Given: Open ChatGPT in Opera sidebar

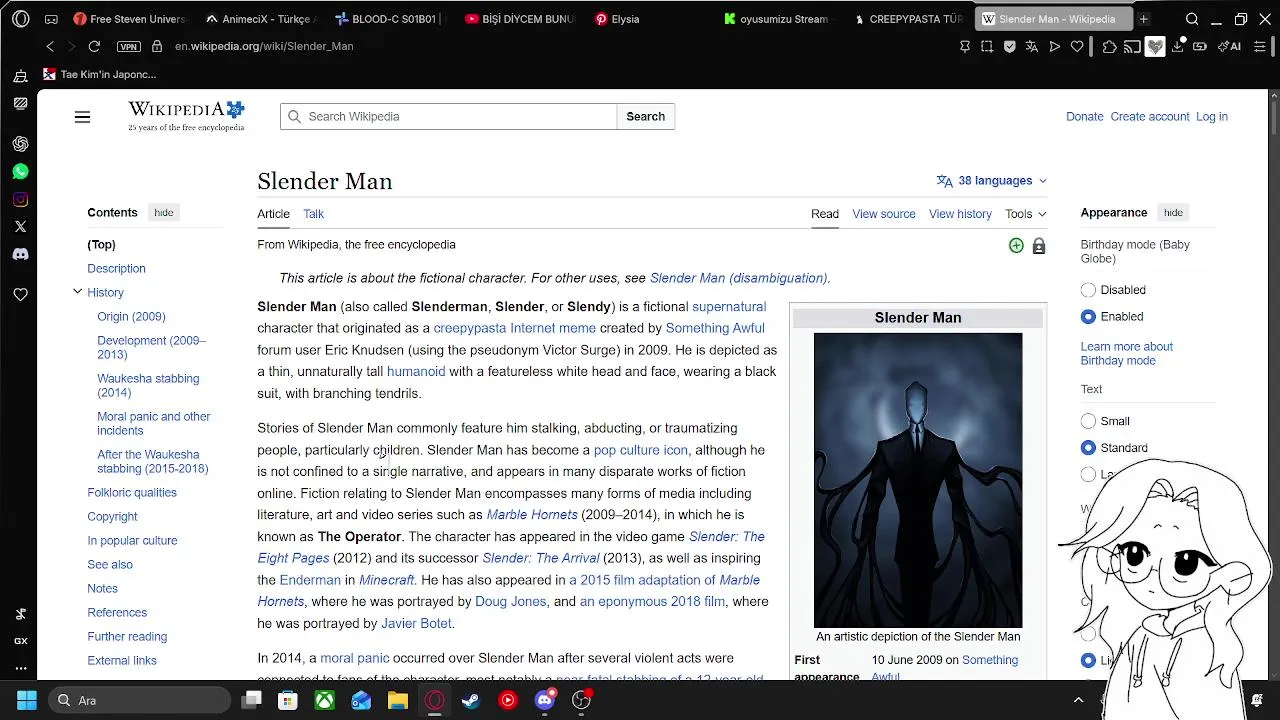Looking at the screenshot, I should (20, 144).
